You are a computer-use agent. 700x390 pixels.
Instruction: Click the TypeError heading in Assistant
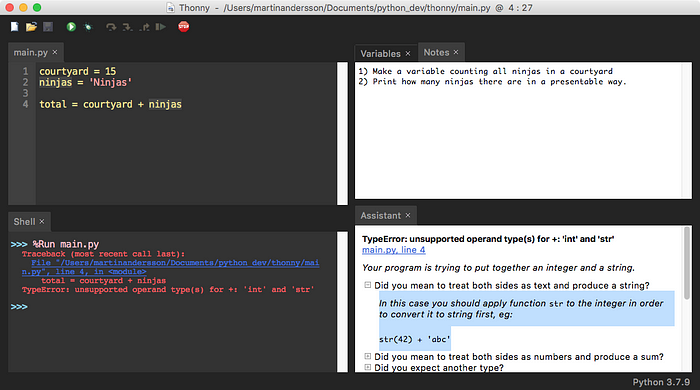pyautogui.click(x=488, y=239)
